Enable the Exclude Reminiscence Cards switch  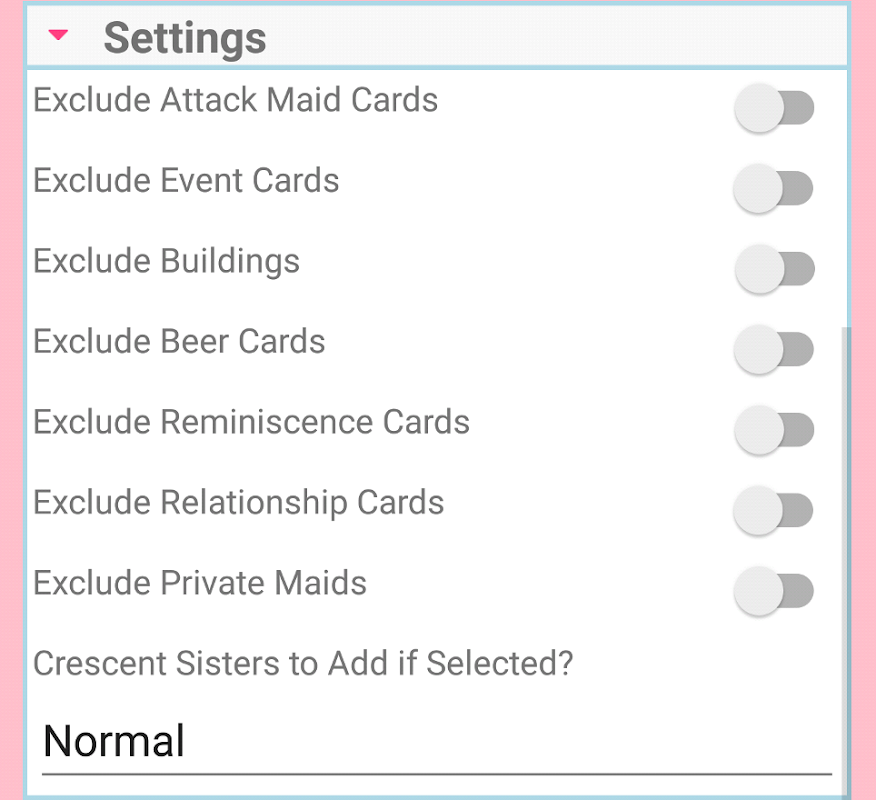coord(774,430)
